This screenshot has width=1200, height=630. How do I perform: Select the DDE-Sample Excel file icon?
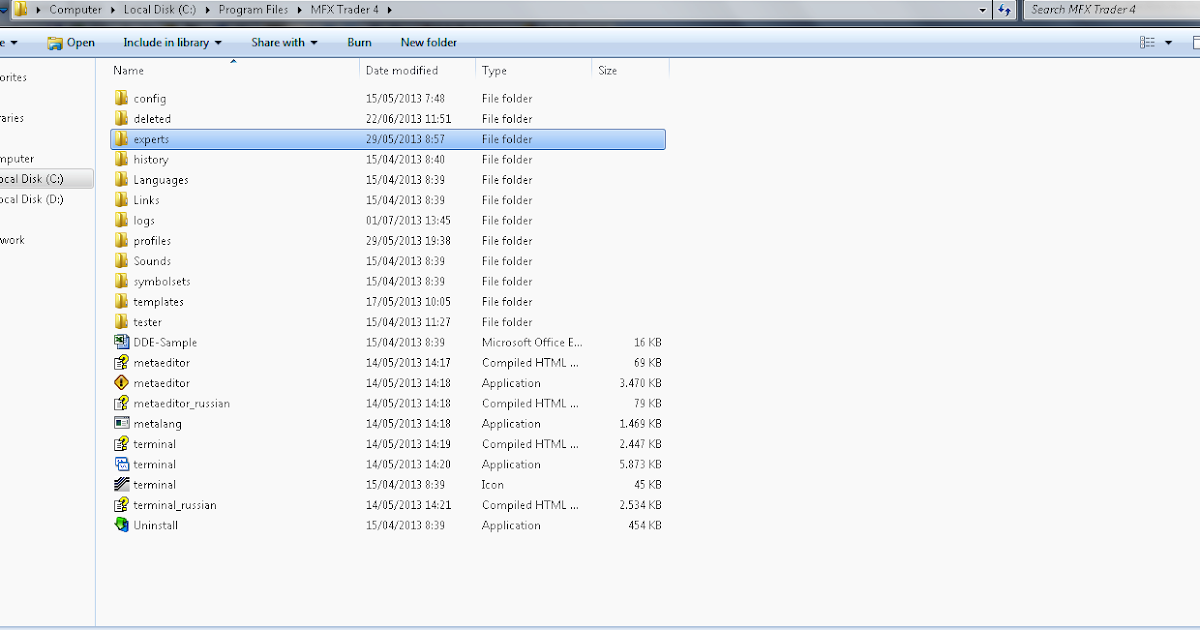click(x=121, y=342)
